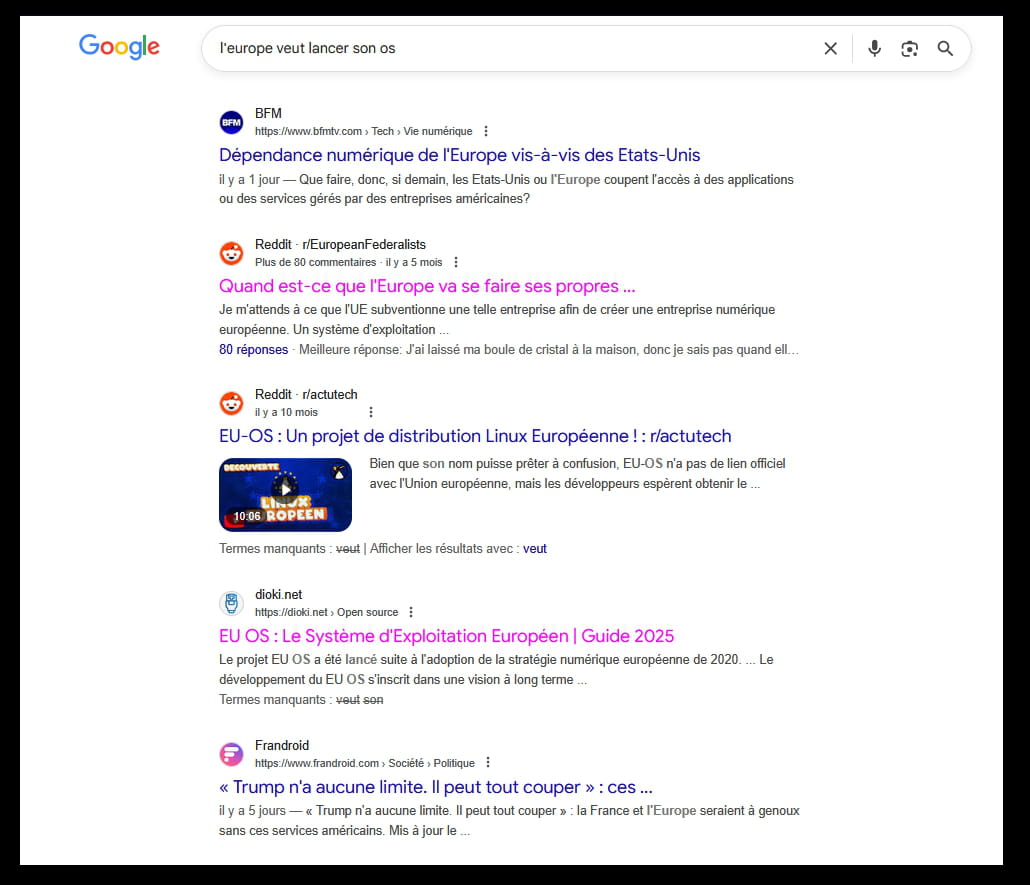Click the 'dioki.net' source name text
The width and height of the screenshot is (1030, 885).
tap(279, 595)
